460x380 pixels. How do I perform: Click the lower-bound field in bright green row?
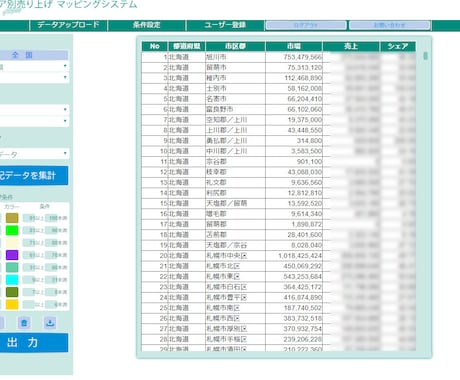pos(29,230)
